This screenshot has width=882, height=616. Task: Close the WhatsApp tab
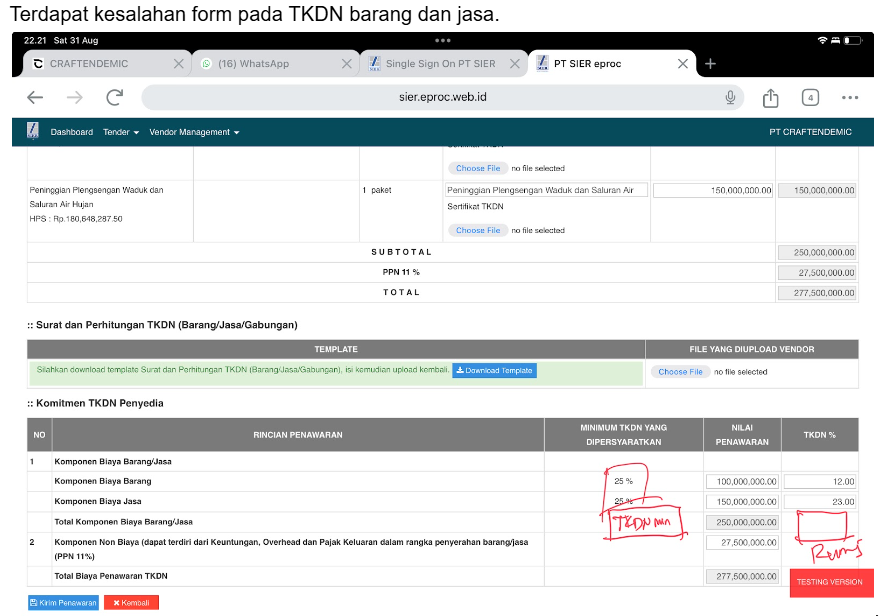click(x=347, y=64)
